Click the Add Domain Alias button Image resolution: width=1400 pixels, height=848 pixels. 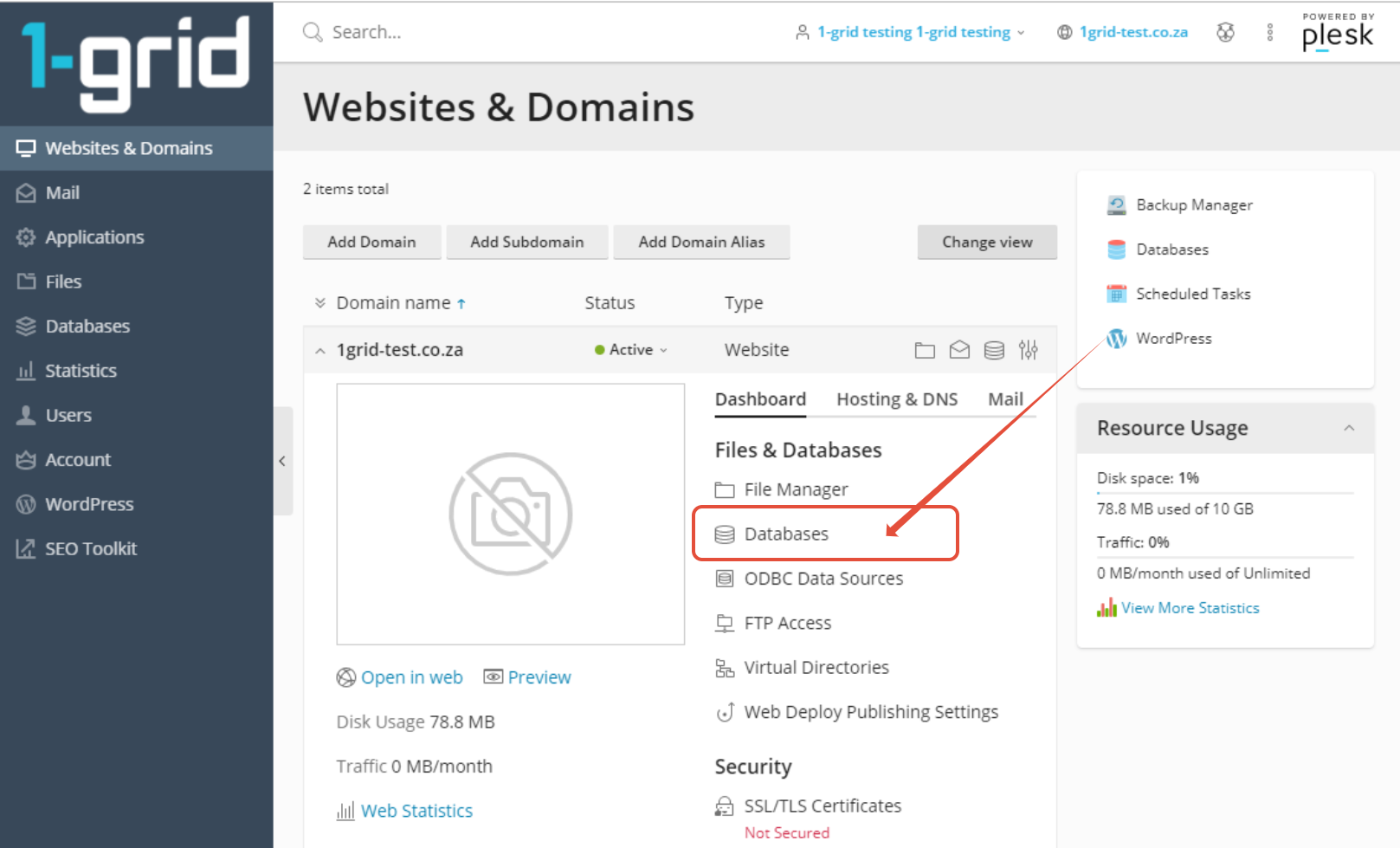[701, 242]
